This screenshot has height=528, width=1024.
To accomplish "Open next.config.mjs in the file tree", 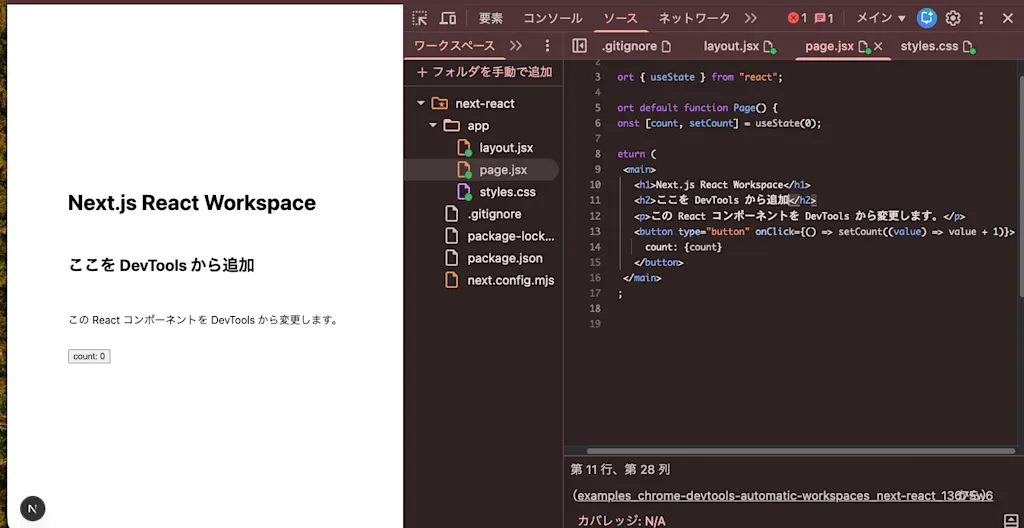I will [511, 280].
